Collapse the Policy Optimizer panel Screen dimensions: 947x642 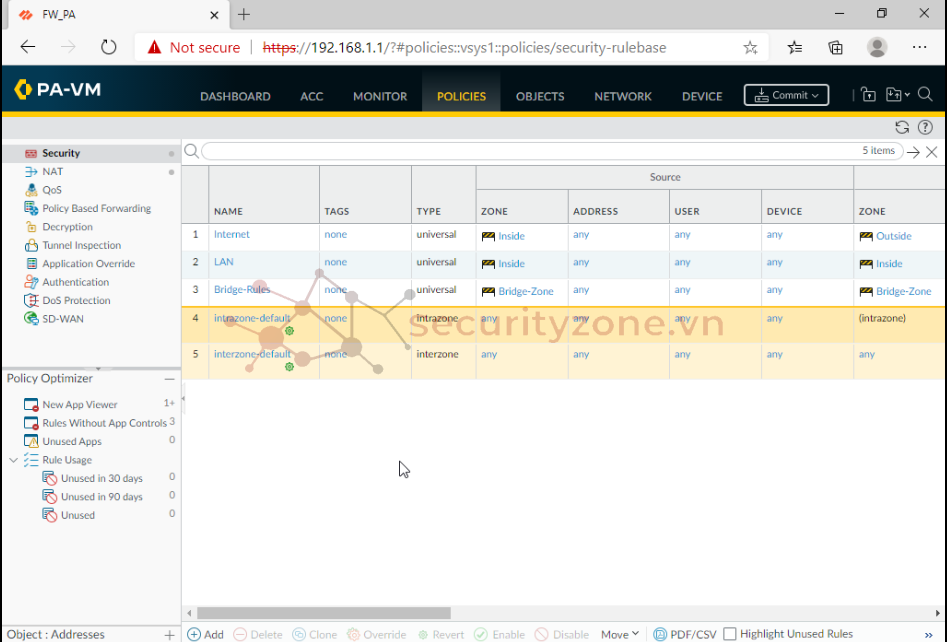coord(170,379)
